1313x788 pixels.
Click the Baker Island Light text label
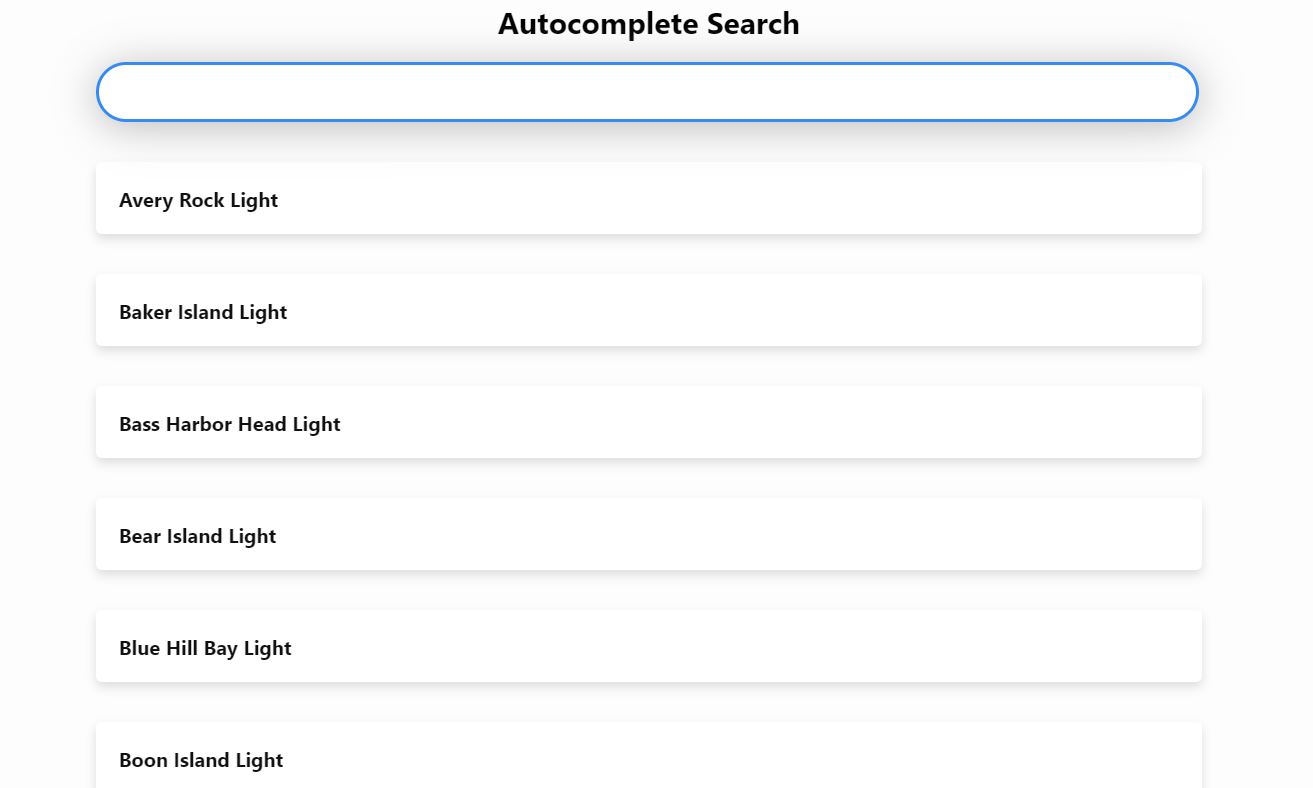point(203,312)
